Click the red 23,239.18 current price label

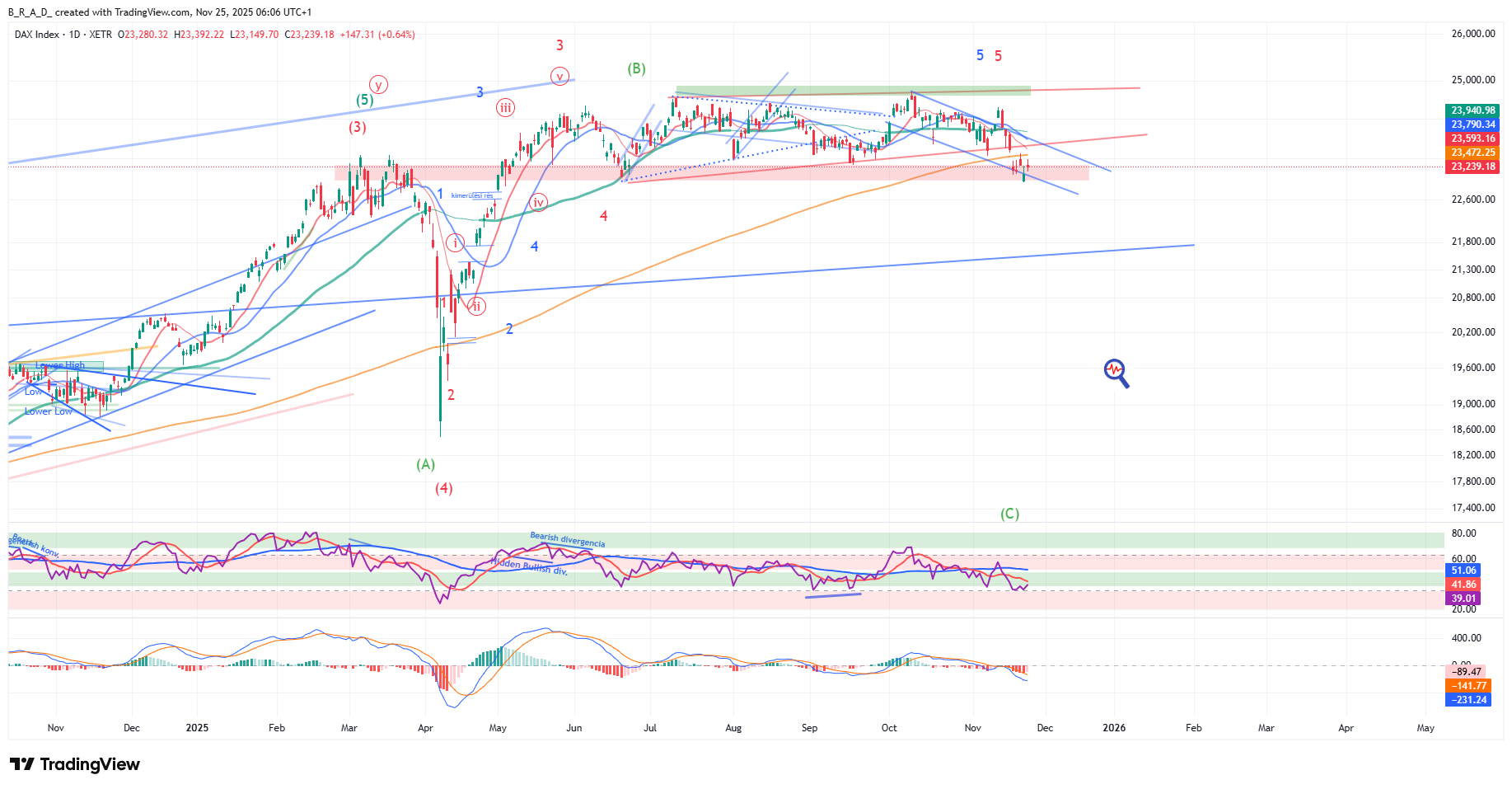(x=1472, y=167)
